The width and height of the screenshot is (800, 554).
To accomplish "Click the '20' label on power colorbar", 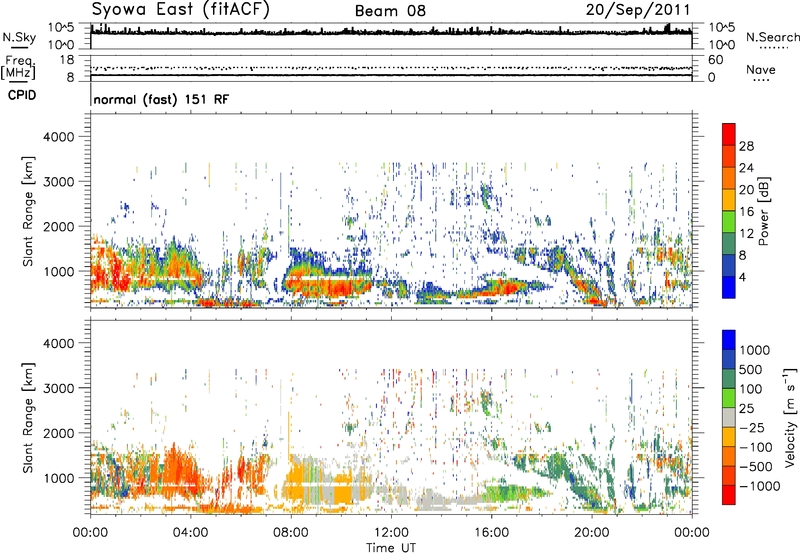I will point(746,190).
